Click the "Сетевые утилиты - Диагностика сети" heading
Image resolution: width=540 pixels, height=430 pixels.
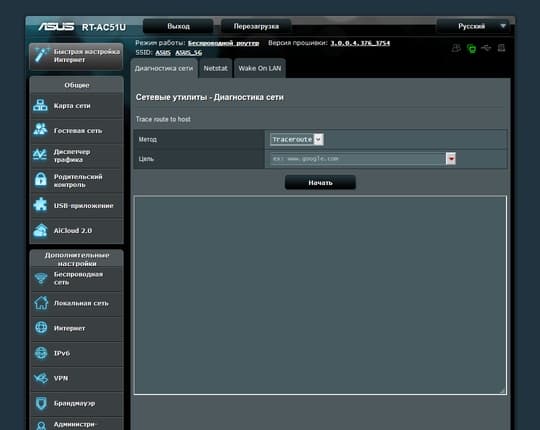tap(209, 97)
